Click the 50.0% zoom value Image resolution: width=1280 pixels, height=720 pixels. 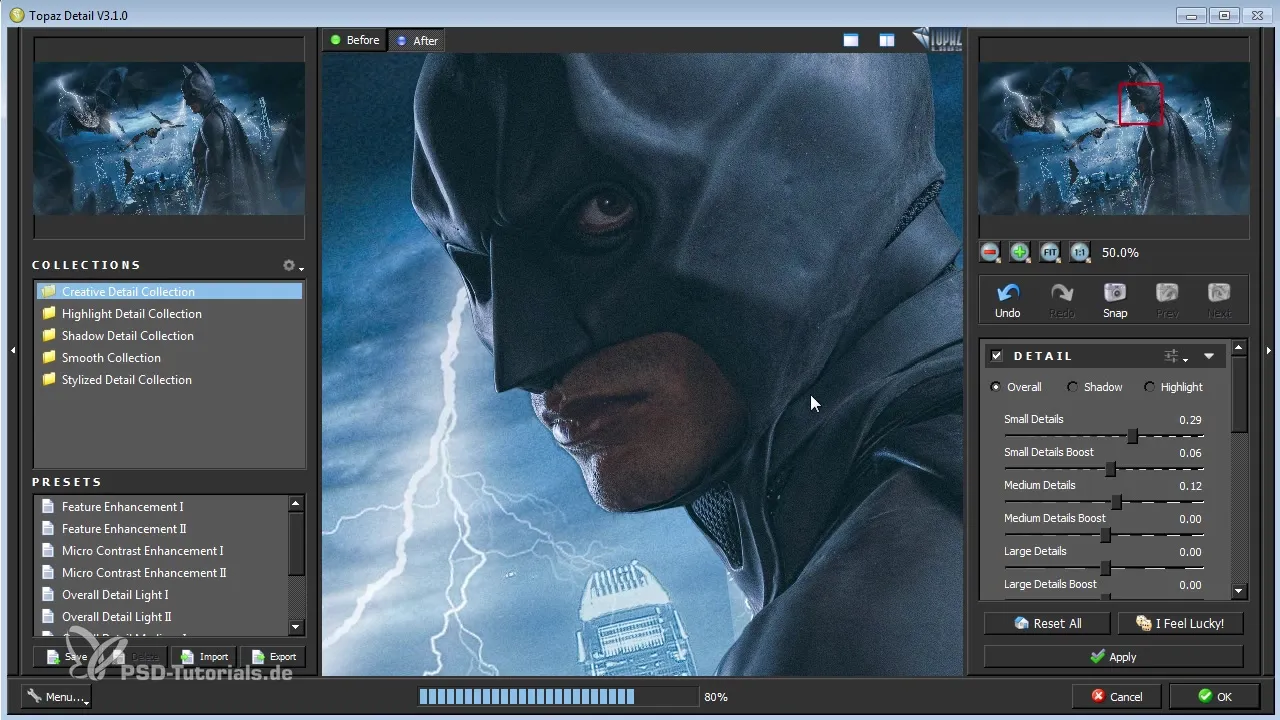(x=1120, y=253)
